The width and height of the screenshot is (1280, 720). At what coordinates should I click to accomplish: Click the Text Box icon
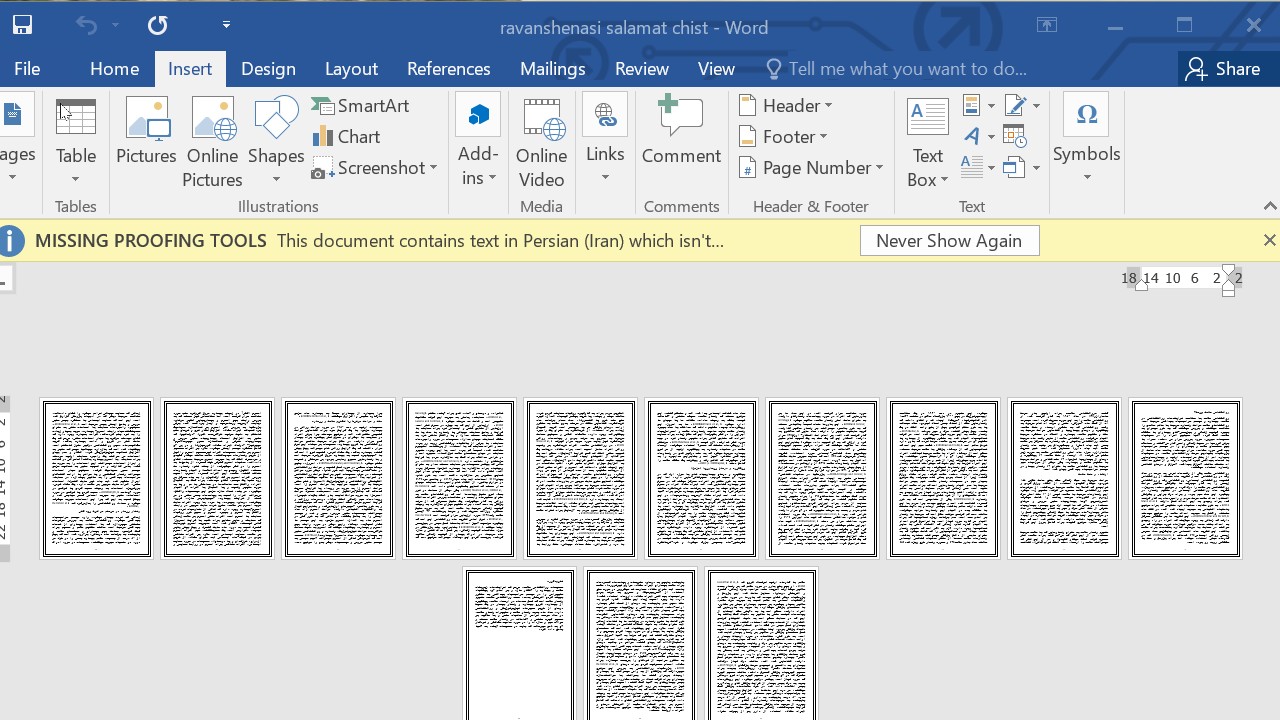click(x=928, y=118)
